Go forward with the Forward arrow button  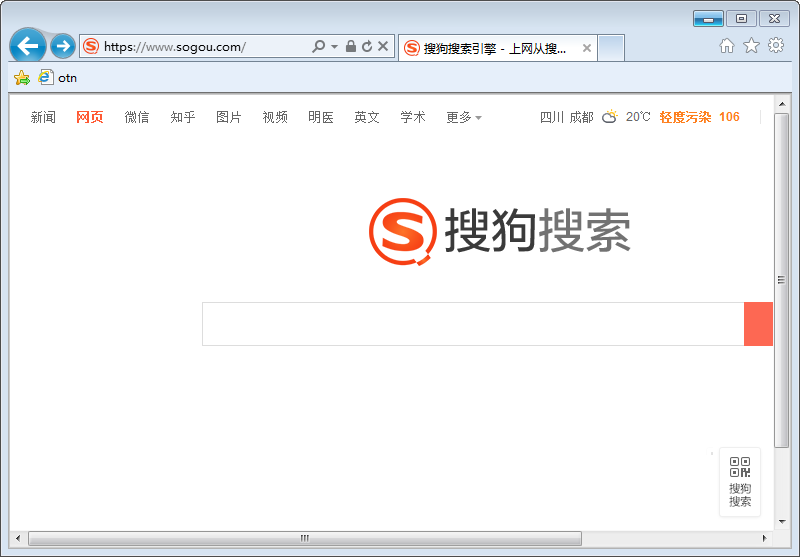(63, 46)
